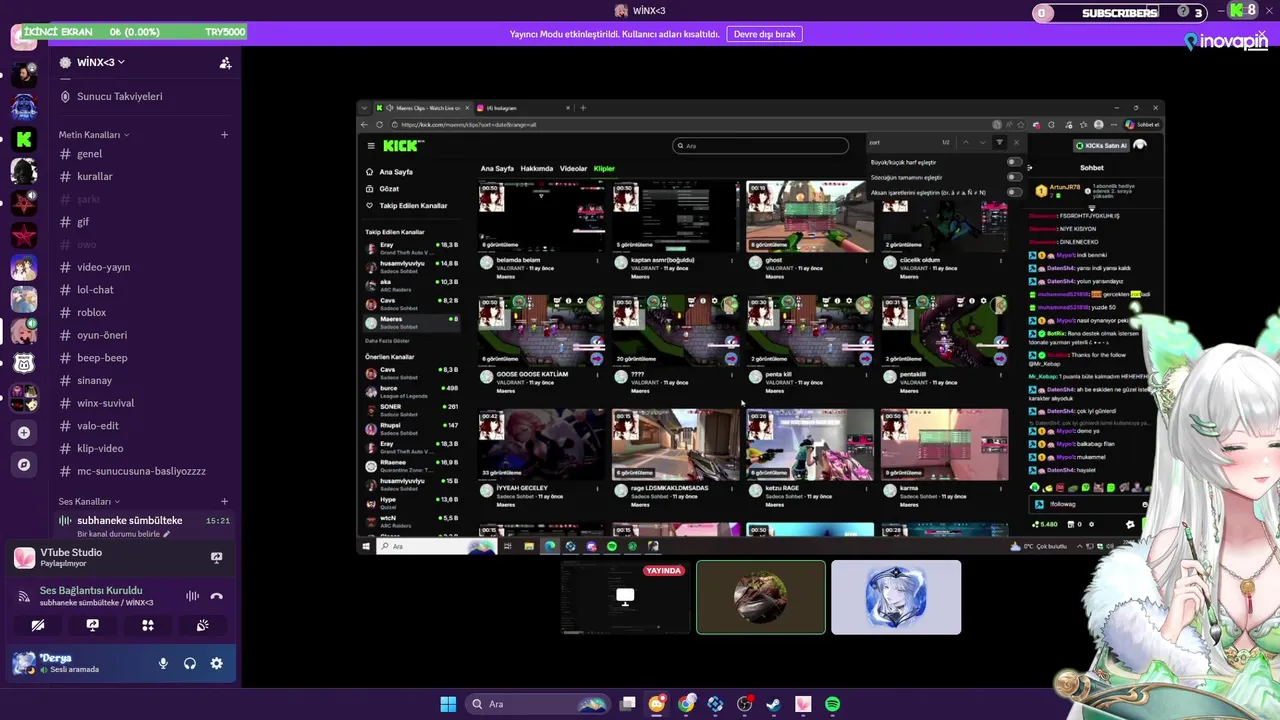Select the blue-haired avatar participant tile
This screenshot has width=1280, height=720.
tap(896, 597)
